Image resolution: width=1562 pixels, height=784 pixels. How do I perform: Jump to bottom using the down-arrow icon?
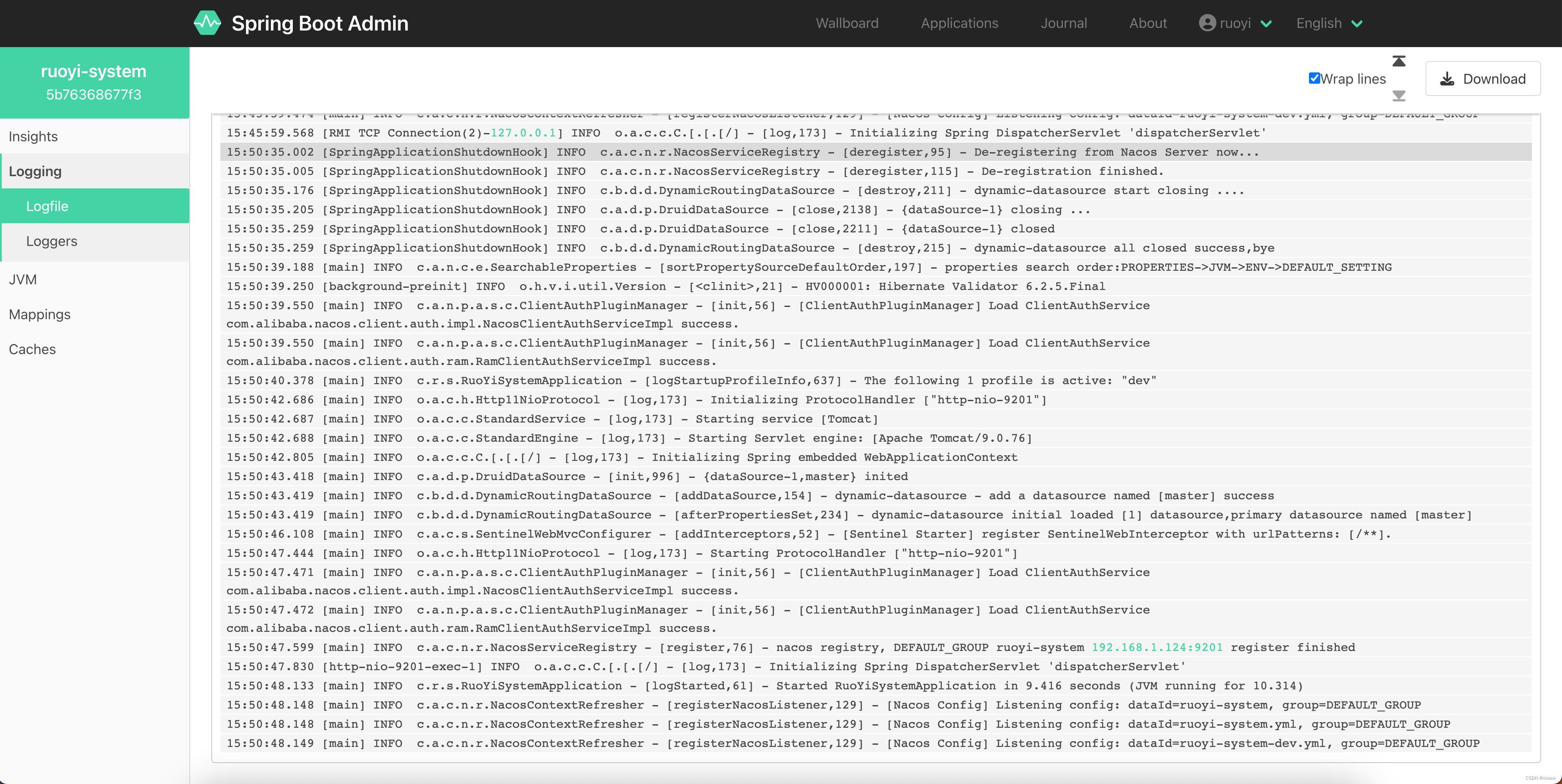[1399, 96]
